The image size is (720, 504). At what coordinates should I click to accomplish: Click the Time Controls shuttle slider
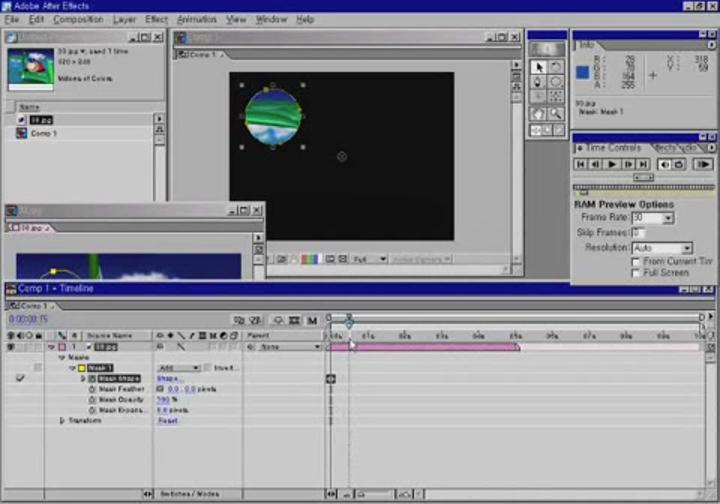(x=643, y=177)
